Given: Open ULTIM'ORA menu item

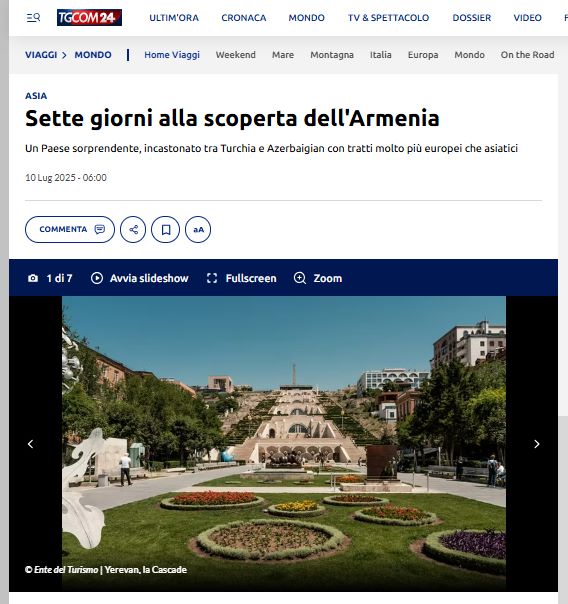Looking at the screenshot, I should [174, 18].
